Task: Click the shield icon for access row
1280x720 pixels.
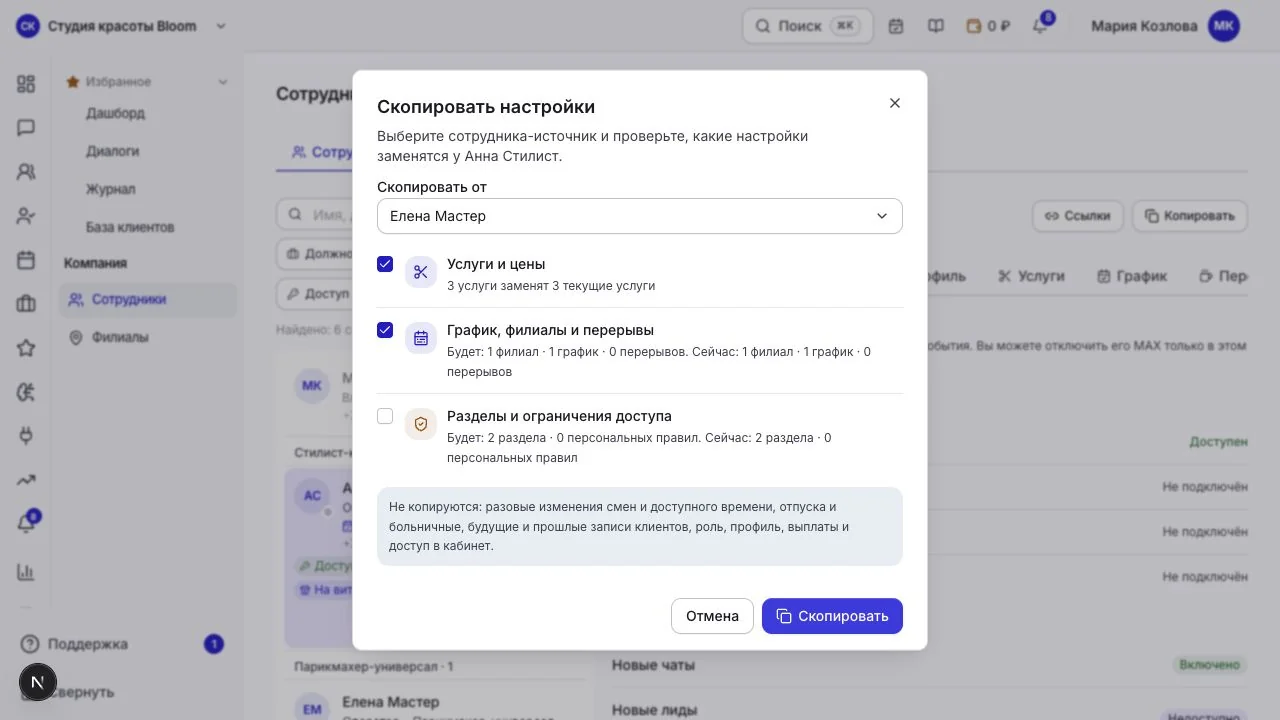Action: click(421, 424)
